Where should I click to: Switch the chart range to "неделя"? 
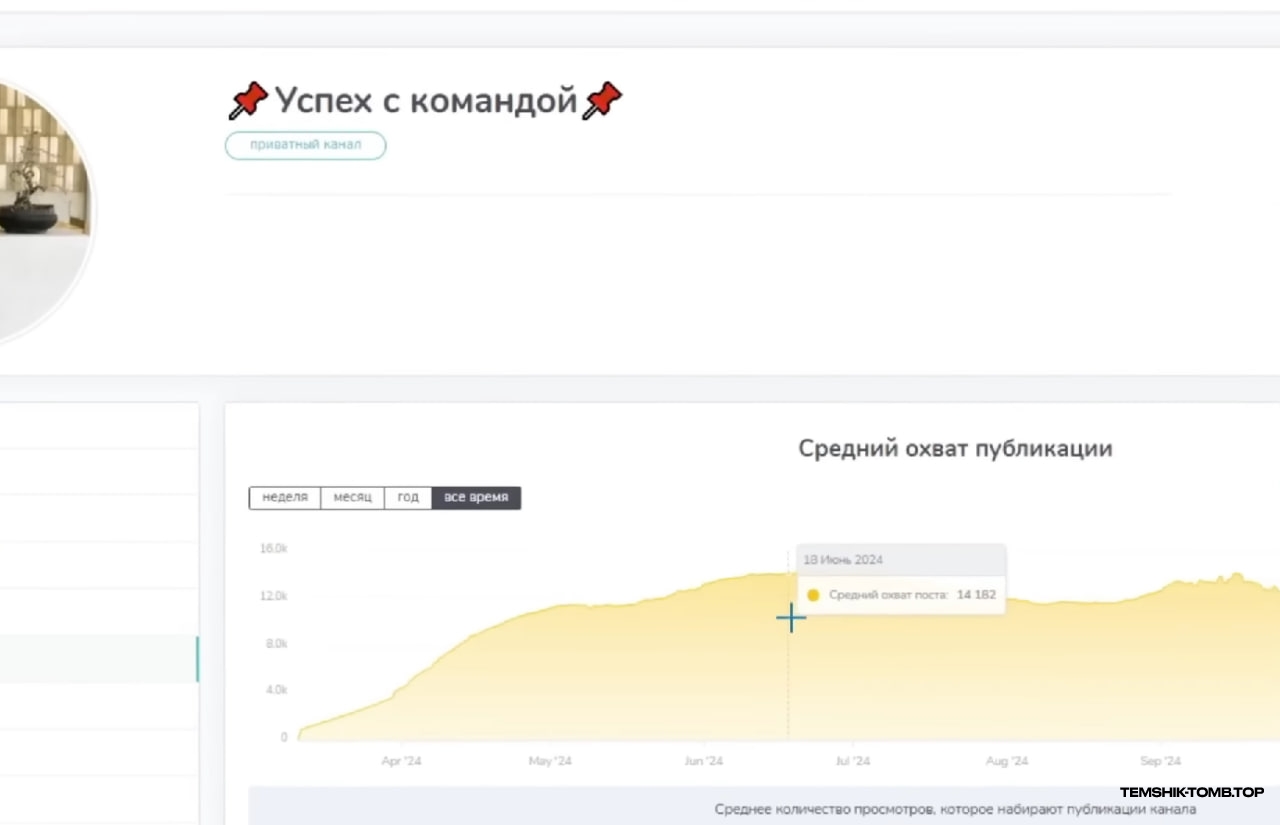pyautogui.click(x=285, y=497)
